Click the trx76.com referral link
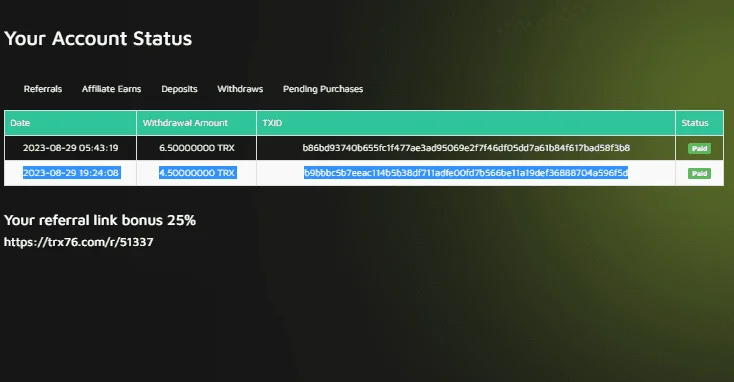Viewport: 734px width, 382px height. 79,242
